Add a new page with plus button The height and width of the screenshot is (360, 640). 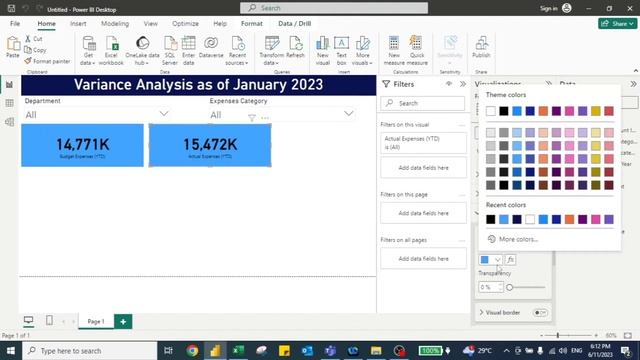(x=123, y=322)
